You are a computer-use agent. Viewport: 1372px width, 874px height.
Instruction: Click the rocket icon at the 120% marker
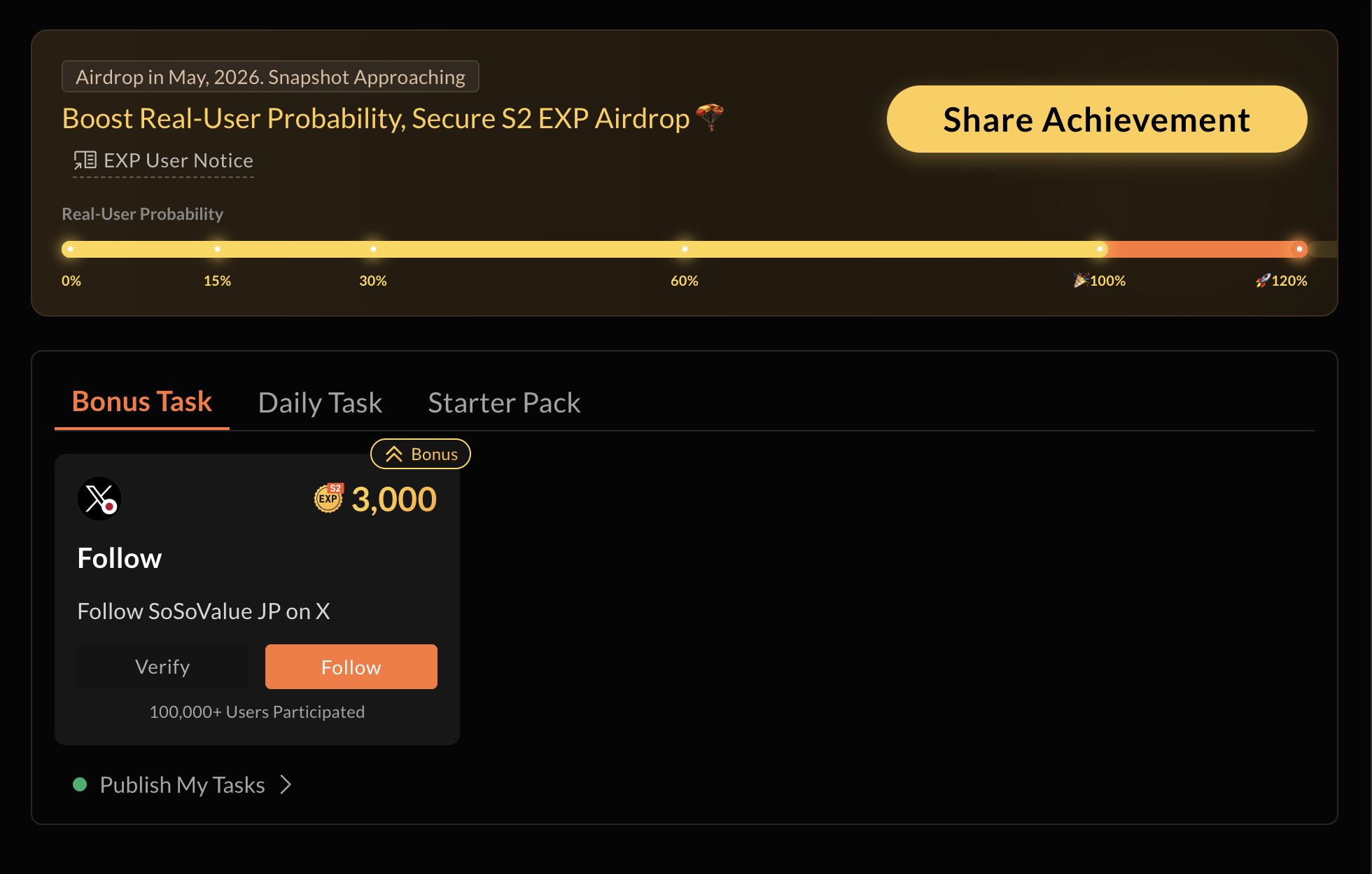(1262, 280)
